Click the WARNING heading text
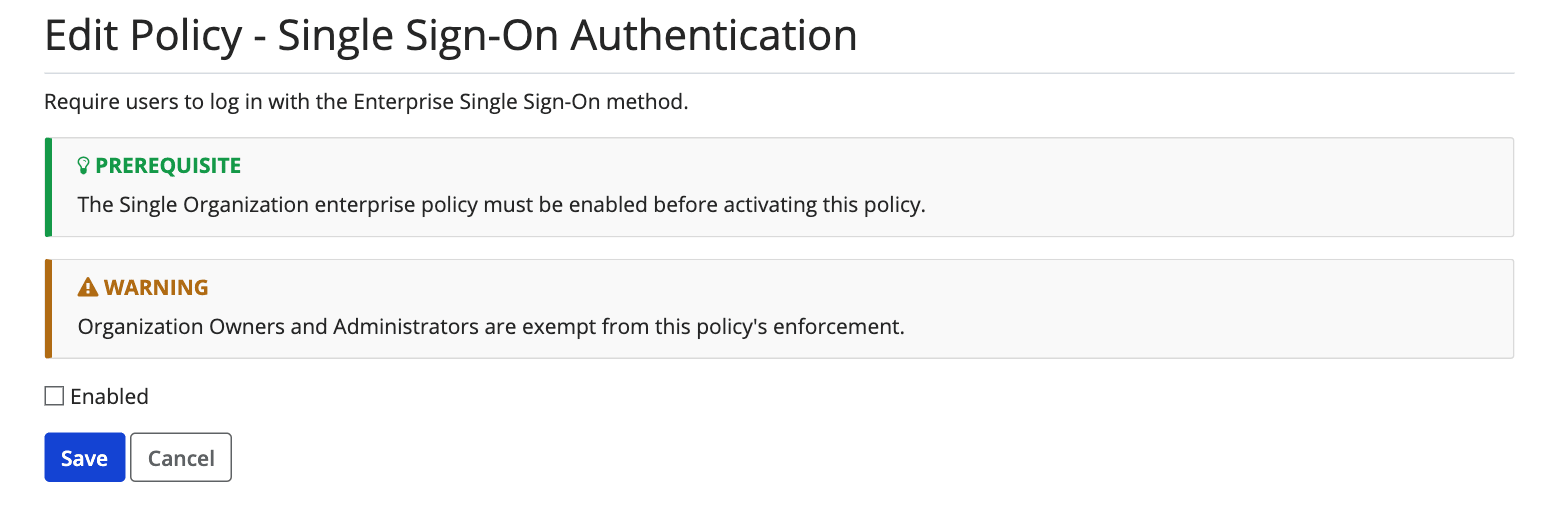 click(x=156, y=288)
